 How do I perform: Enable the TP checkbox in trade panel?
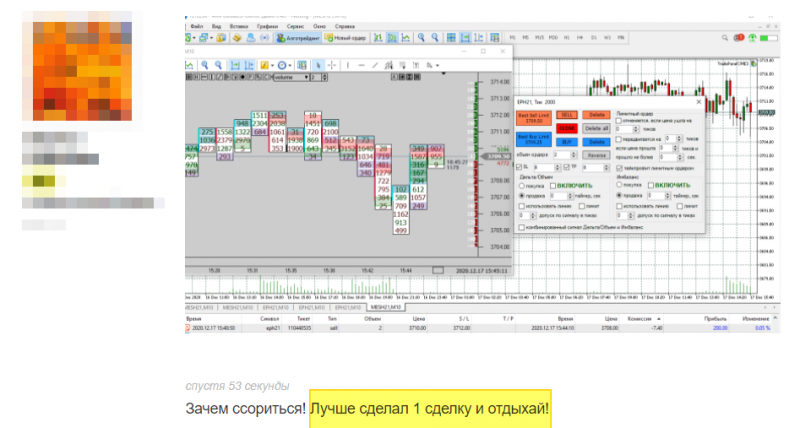(x=566, y=167)
